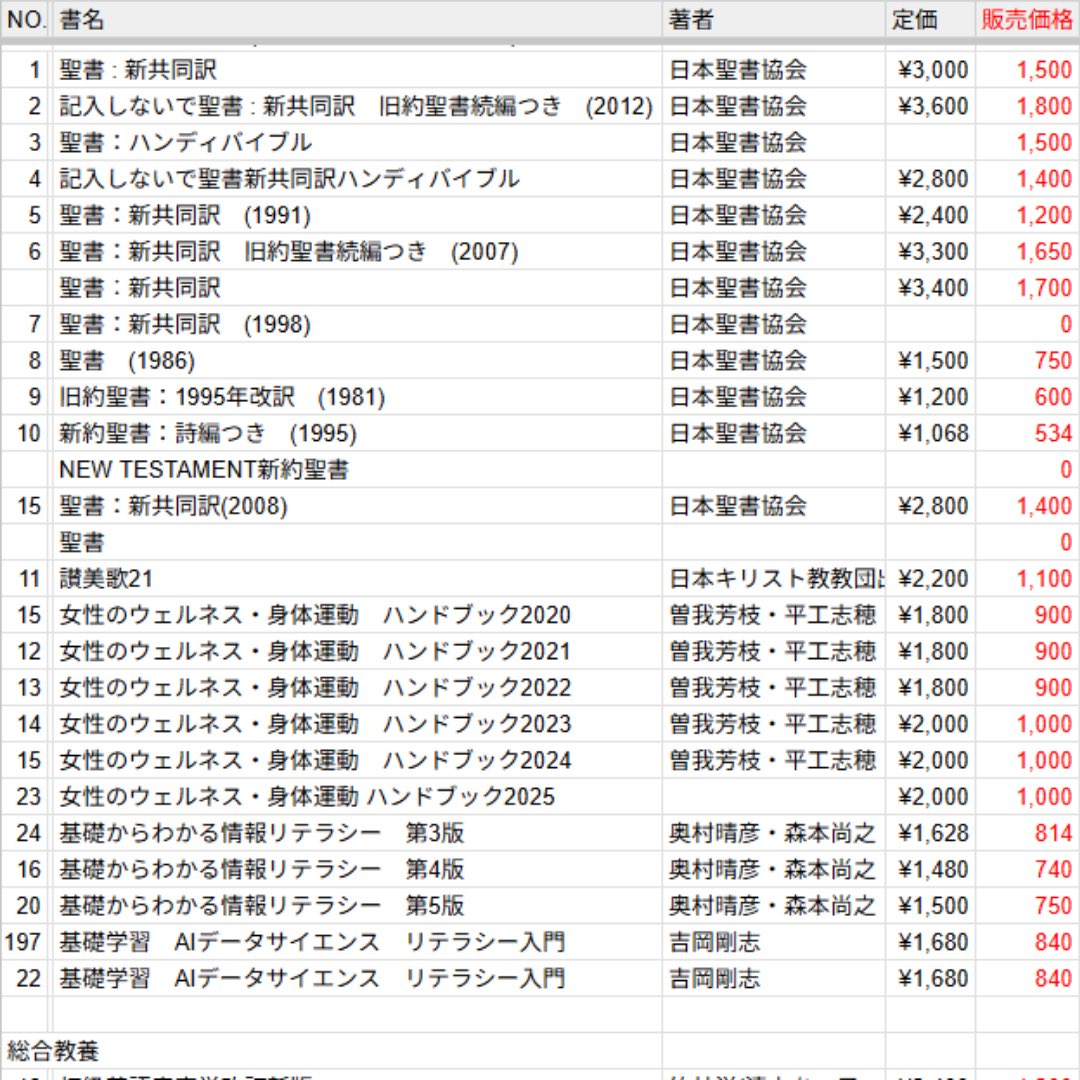Click the author cell 日本キリスト教教団

(x=773, y=579)
